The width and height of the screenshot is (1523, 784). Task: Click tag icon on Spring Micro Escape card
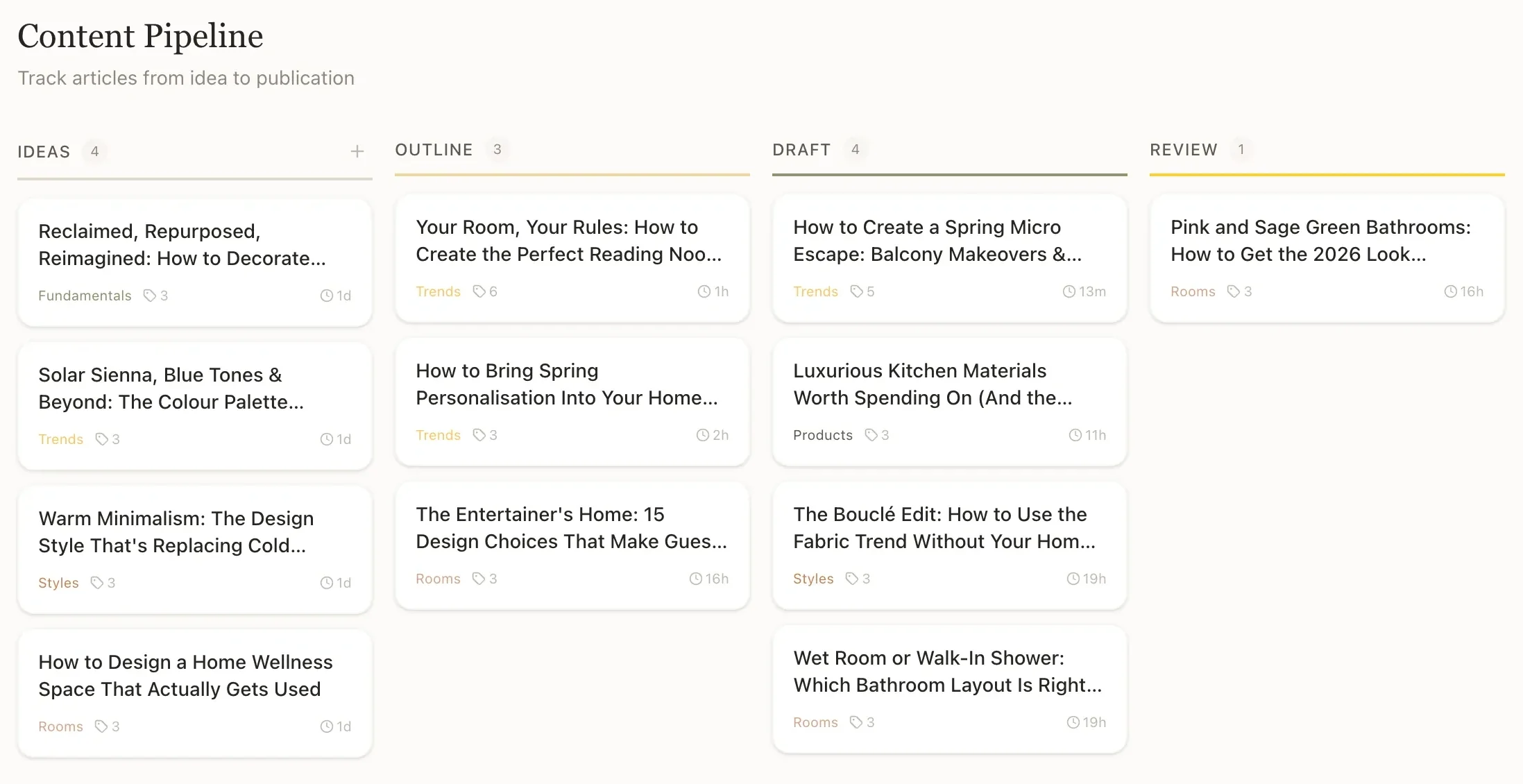pyautogui.click(x=857, y=291)
